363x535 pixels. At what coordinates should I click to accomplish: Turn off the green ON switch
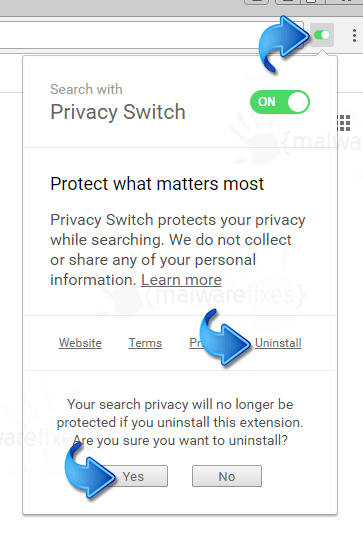tap(280, 102)
